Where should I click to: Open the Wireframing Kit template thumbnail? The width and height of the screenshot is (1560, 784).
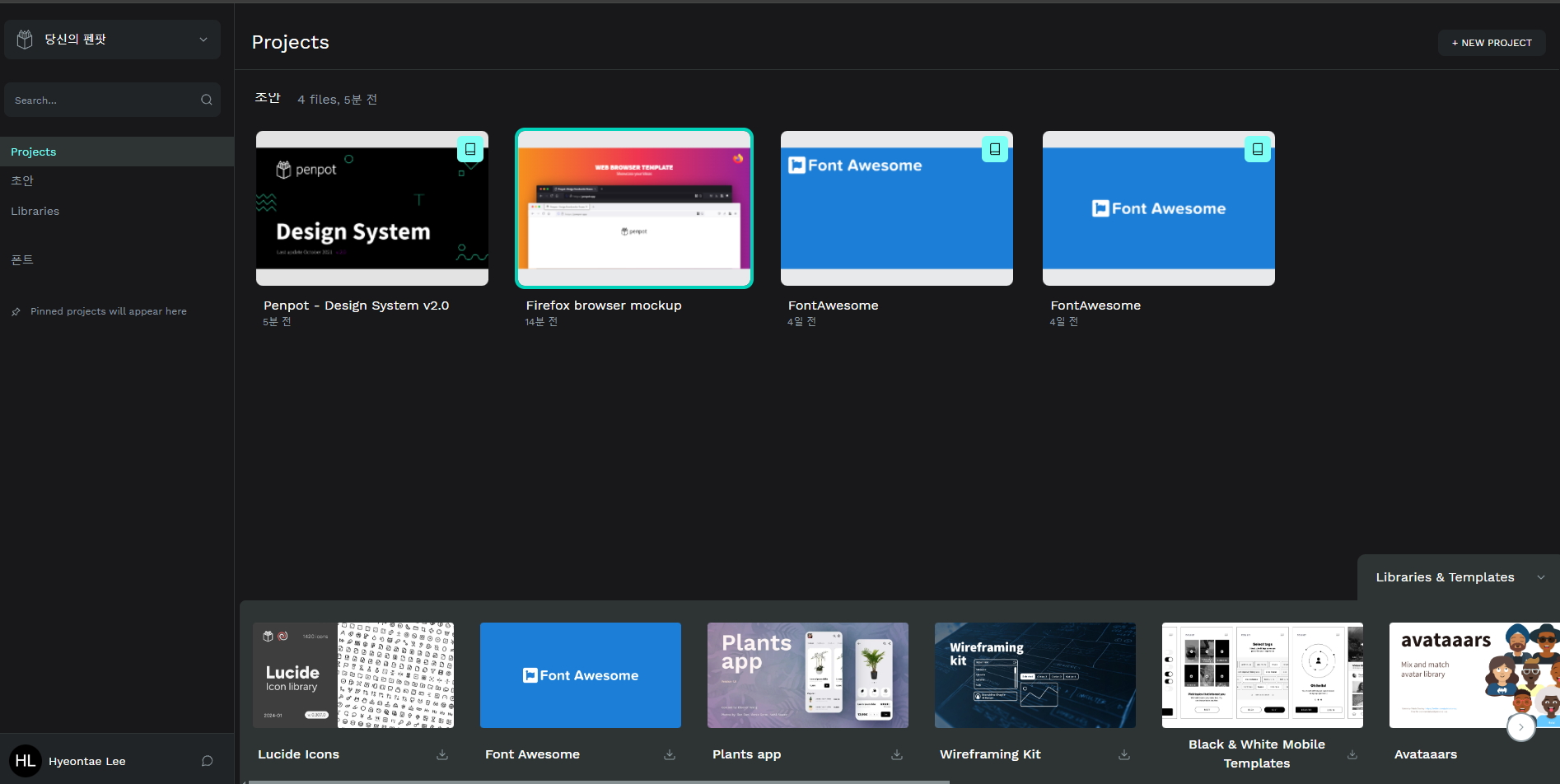1035,675
